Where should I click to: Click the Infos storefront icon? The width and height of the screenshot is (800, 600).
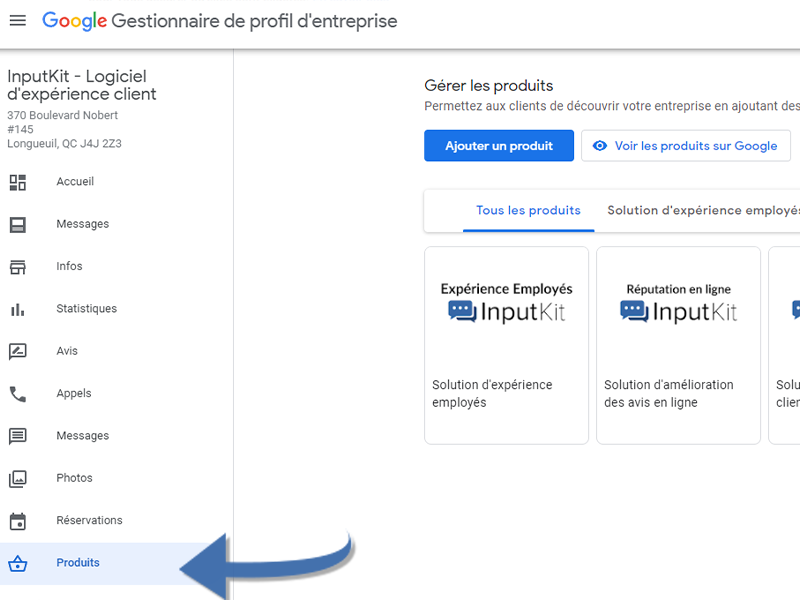click(x=18, y=267)
